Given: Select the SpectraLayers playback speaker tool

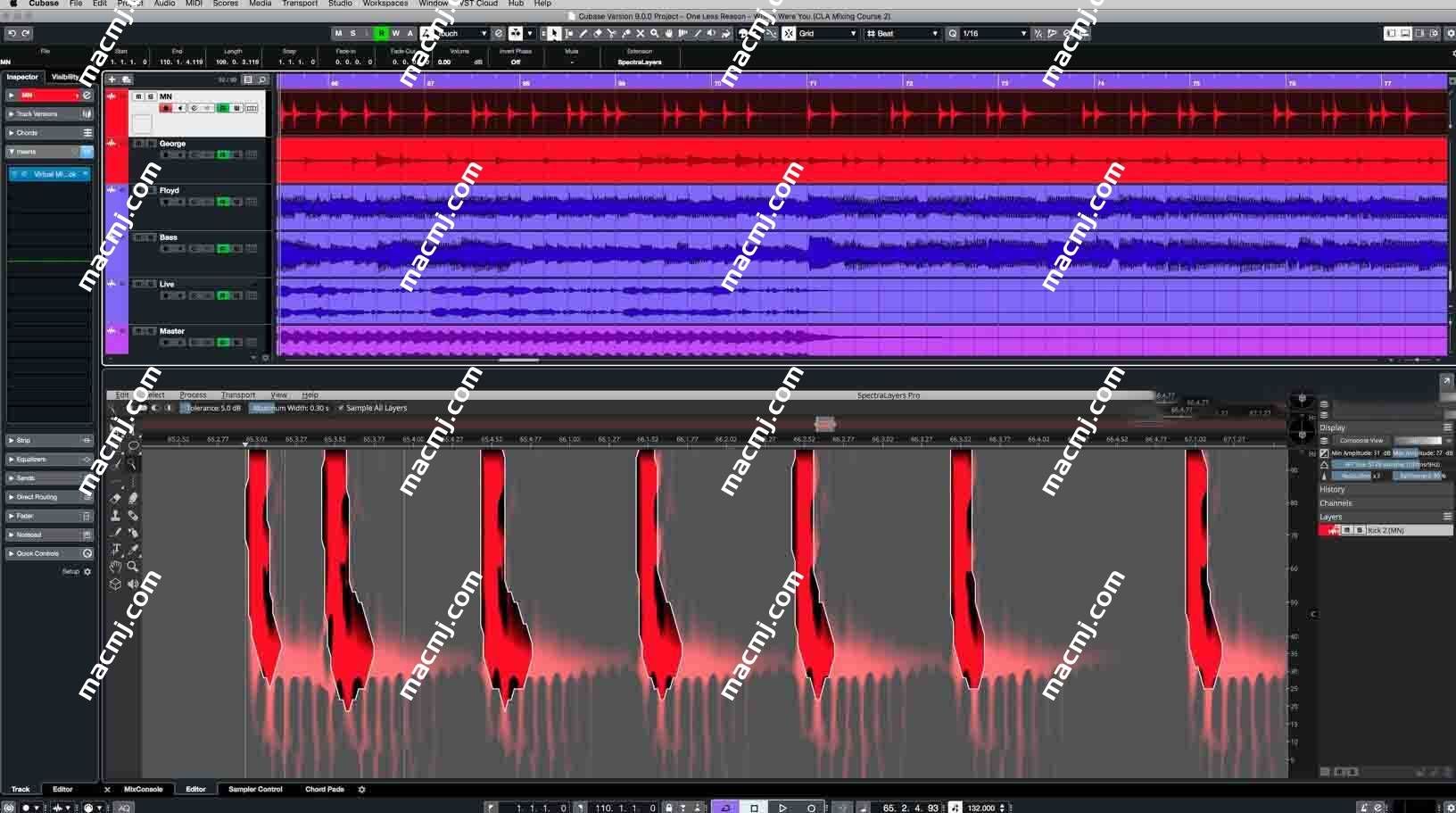Looking at the screenshot, I should tap(133, 585).
